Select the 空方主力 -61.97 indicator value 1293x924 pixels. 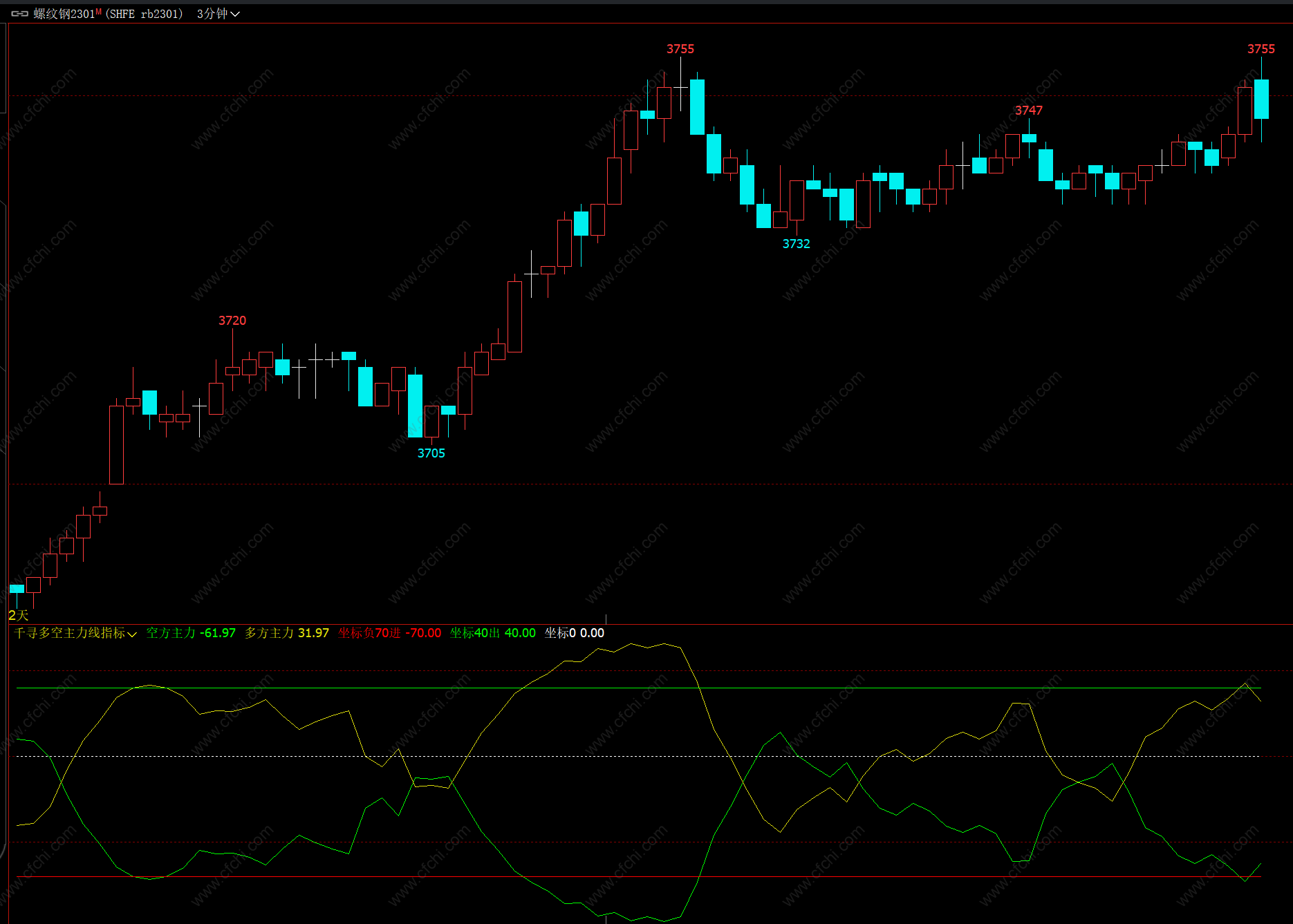pos(191,633)
